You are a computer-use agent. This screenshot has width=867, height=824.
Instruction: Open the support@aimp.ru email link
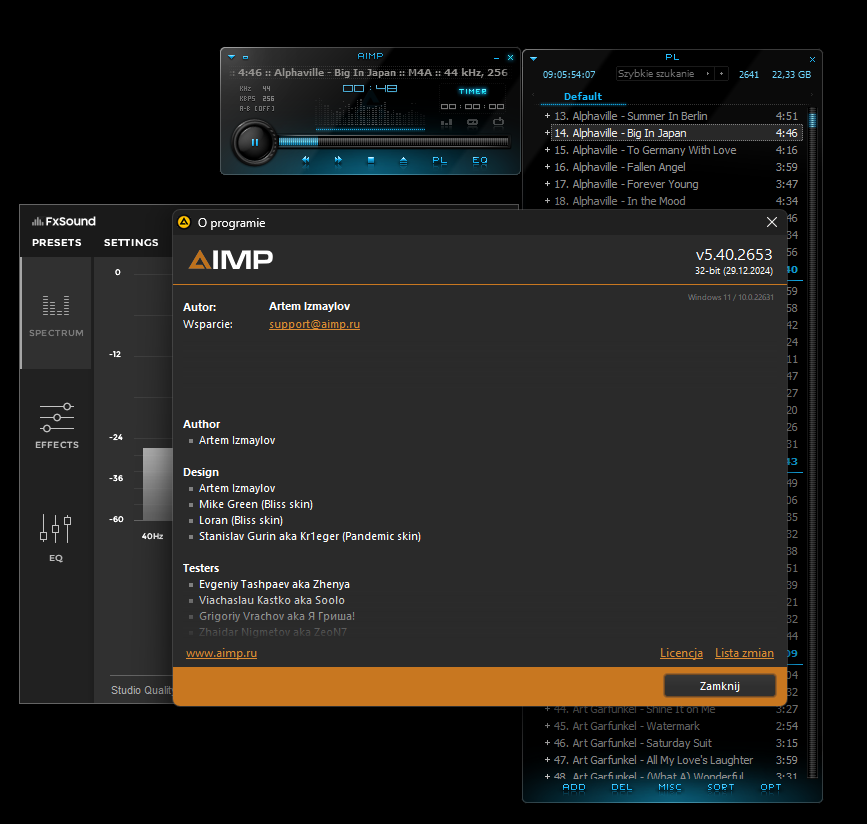click(314, 324)
